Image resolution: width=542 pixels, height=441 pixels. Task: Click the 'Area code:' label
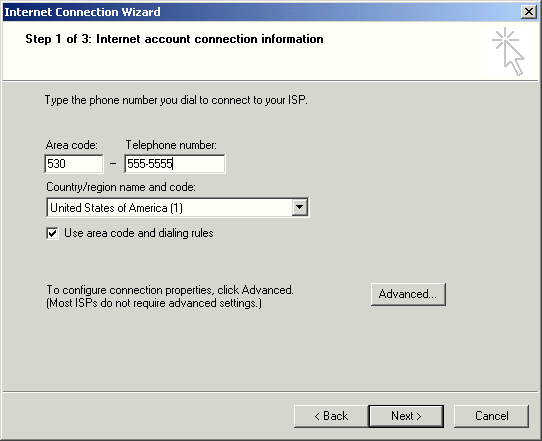[72, 145]
